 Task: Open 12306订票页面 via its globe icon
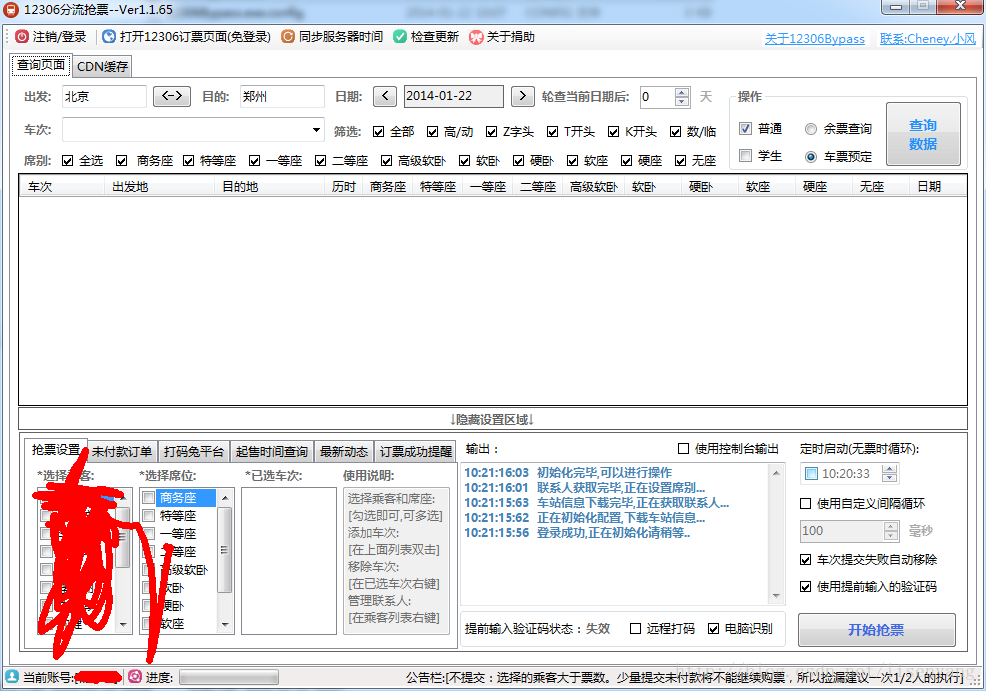[x=109, y=37]
